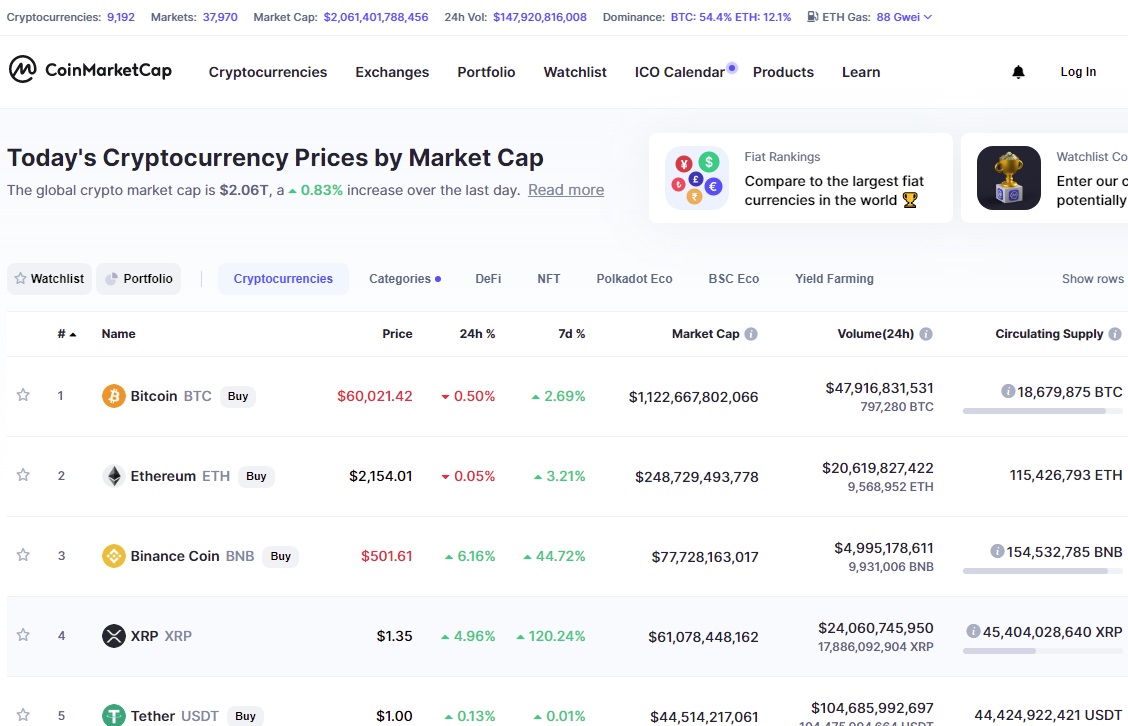Screen dimensions: 1128x726
Task: Star Tether to add to watchlist
Action: pos(23,714)
